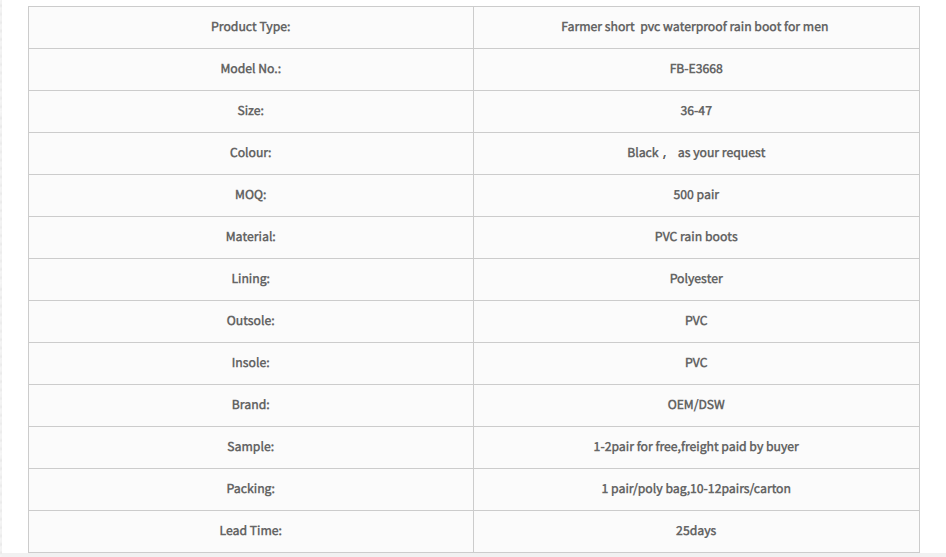
Task: Select the OEM/DSW brand value
Action: pyautogui.click(x=696, y=404)
